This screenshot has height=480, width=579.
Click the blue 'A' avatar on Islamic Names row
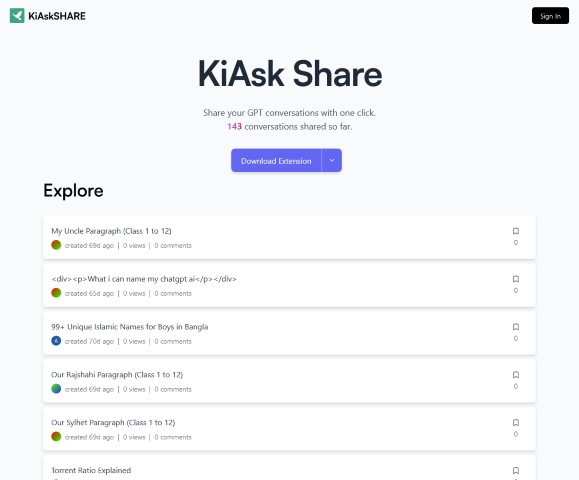pos(56,341)
